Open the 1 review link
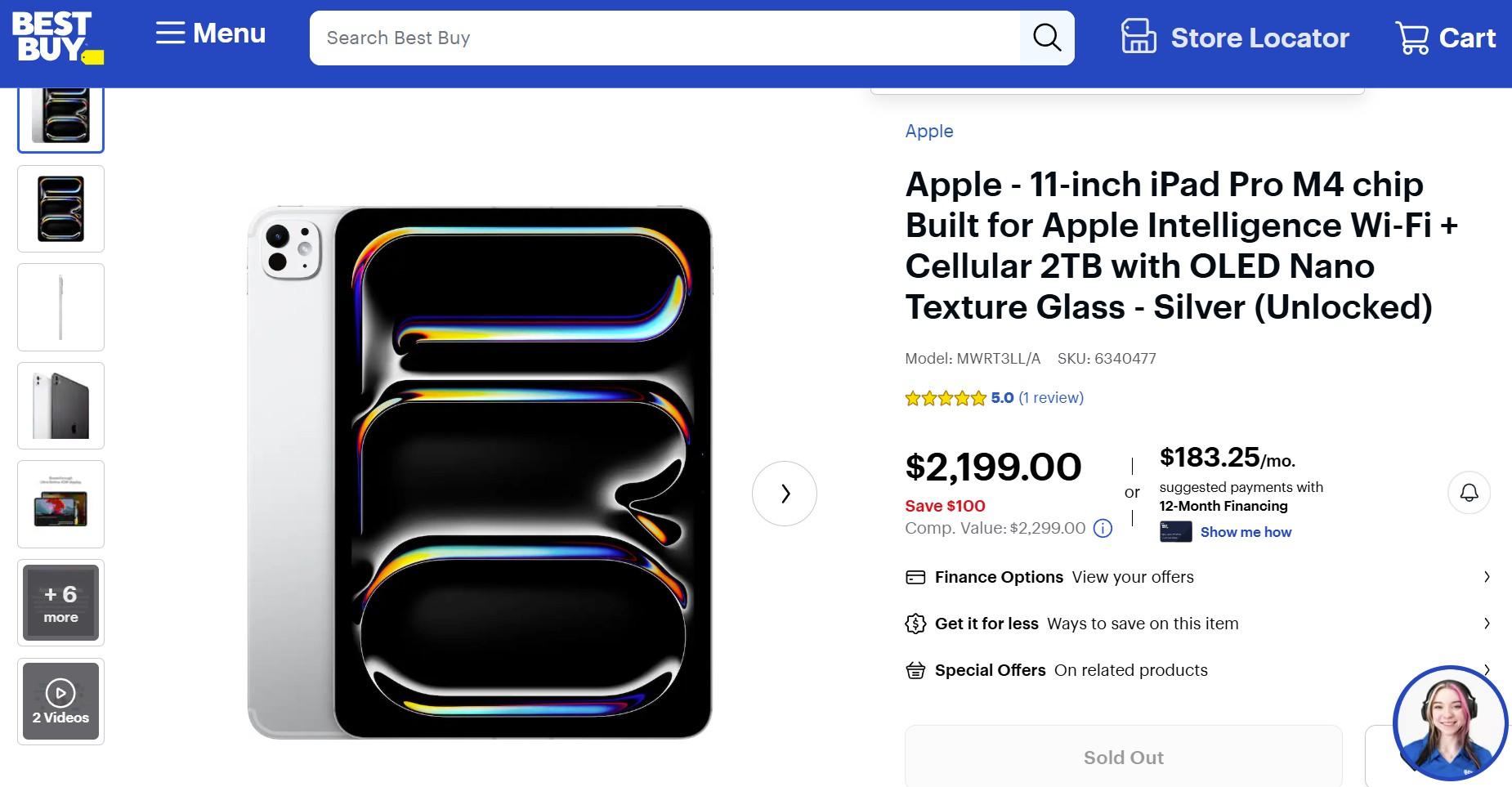The image size is (1512, 787). click(1050, 398)
